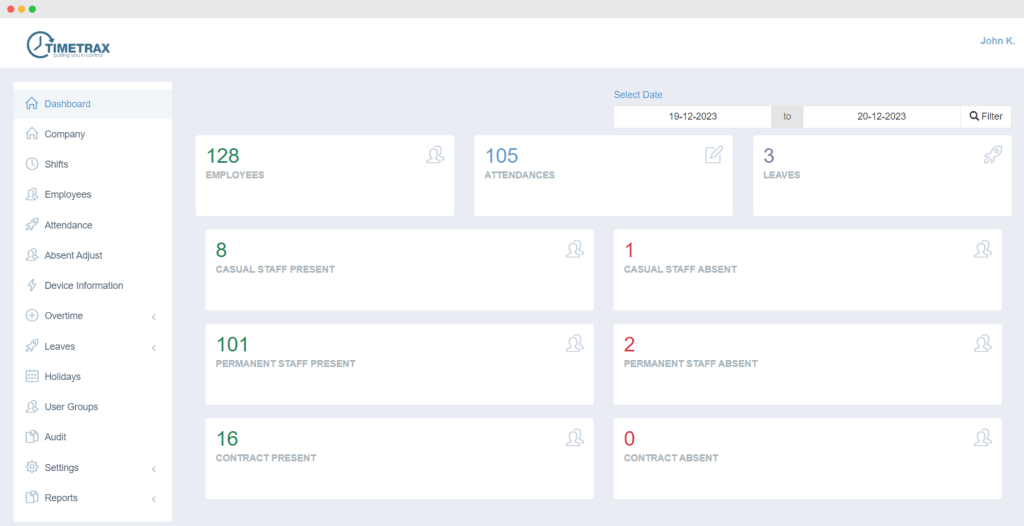The width and height of the screenshot is (1024, 526).
Task: Expand the Overtime submenu chevron
Action: [x=154, y=317]
